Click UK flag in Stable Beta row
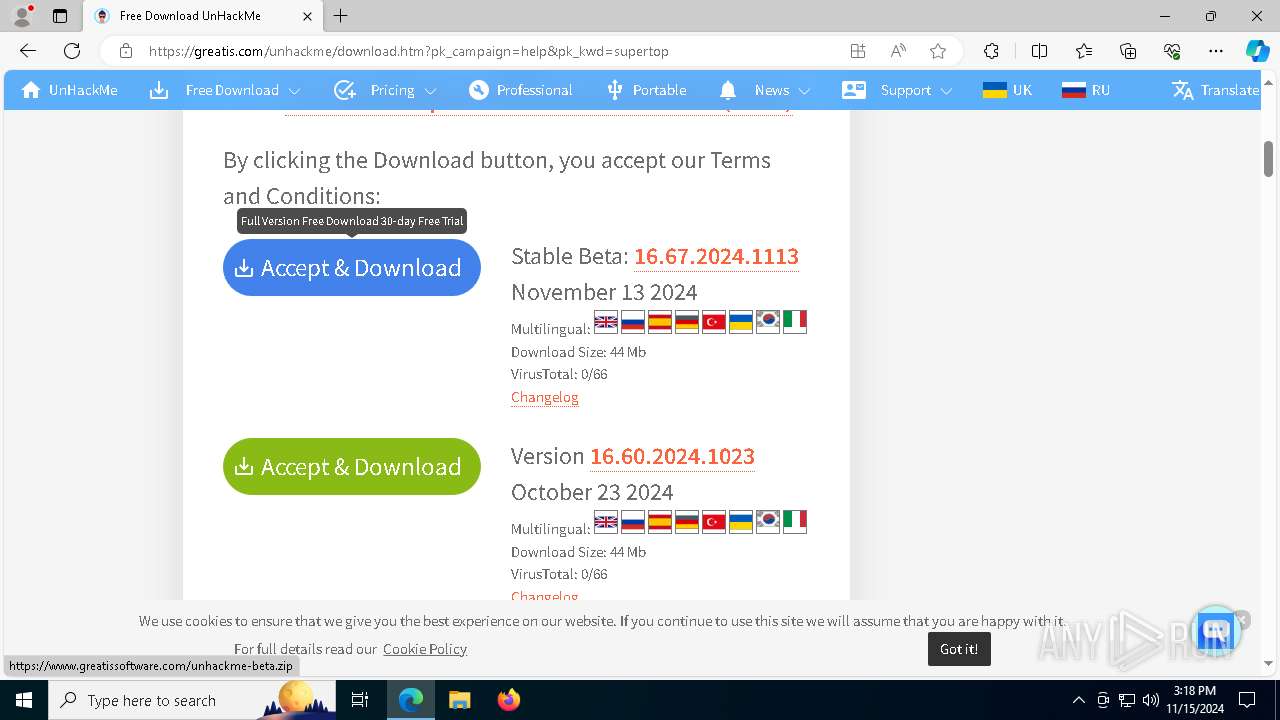The height and width of the screenshot is (720, 1280). (606, 322)
